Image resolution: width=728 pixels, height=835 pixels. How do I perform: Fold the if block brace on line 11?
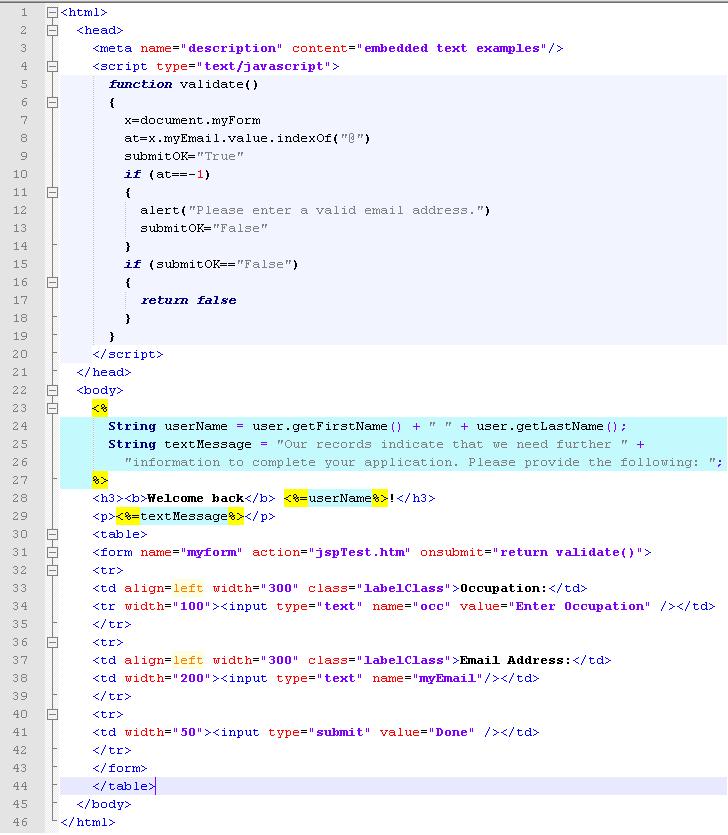52,192
